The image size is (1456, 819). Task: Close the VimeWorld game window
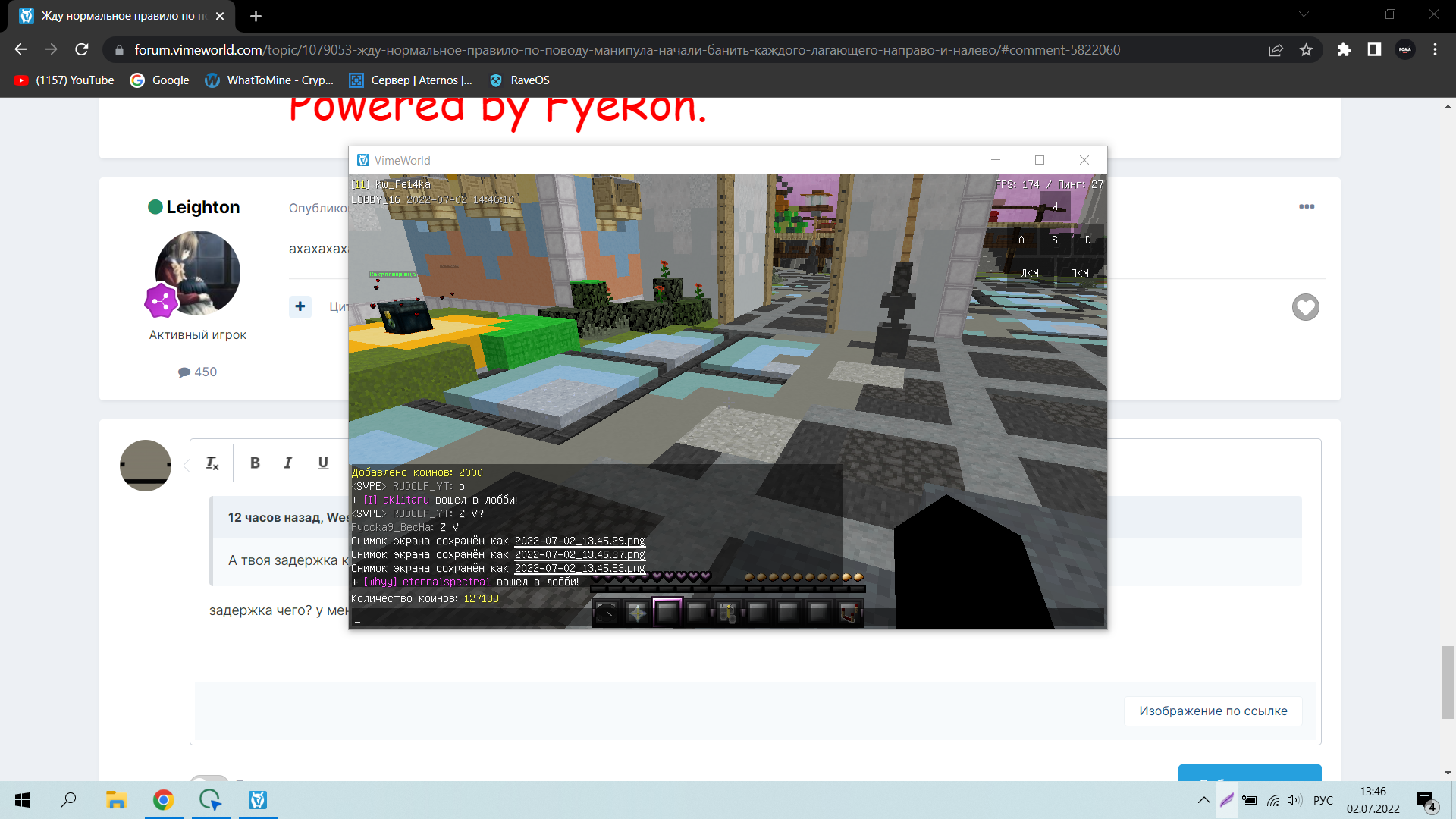click(1084, 160)
